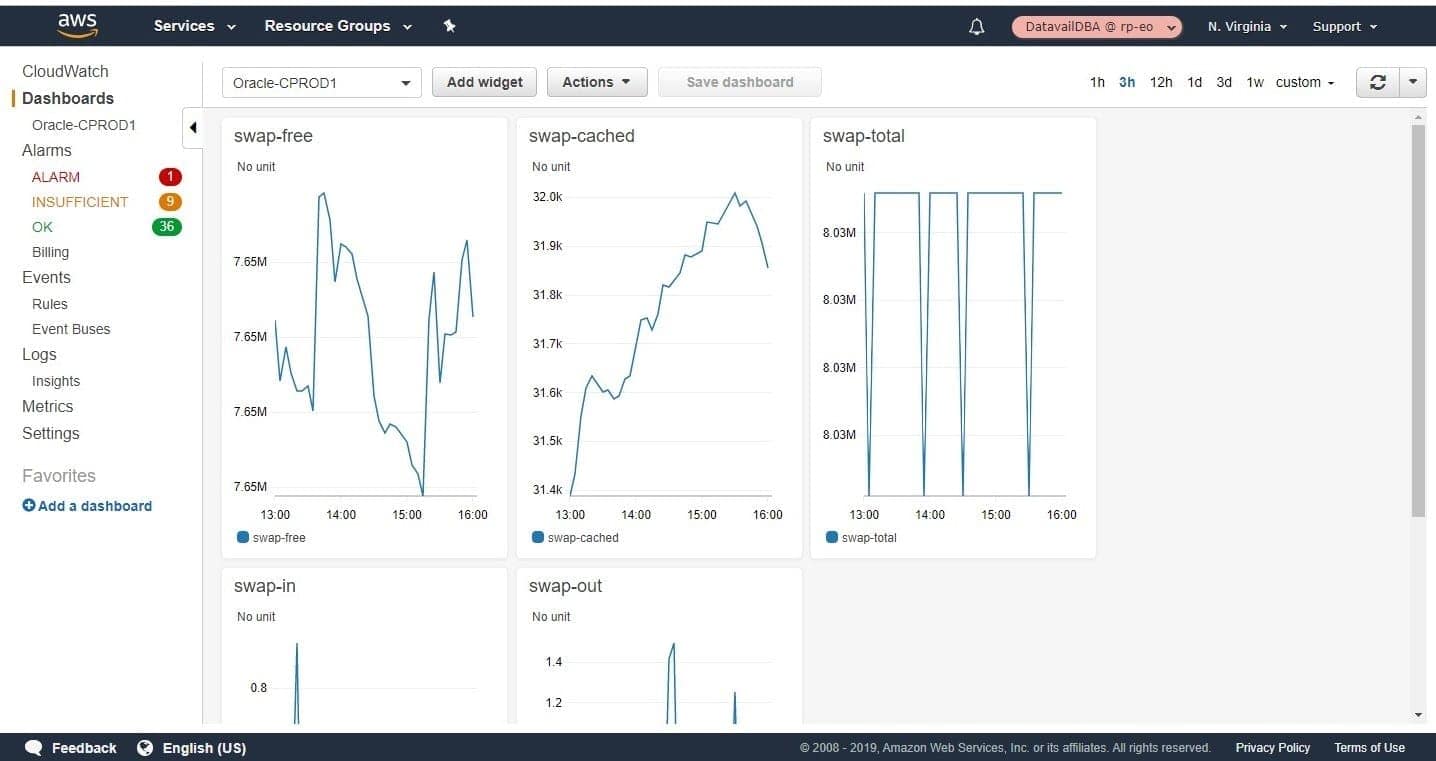The height and width of the screenshot is (761, 1436).
Task: Click the swap-total widget title
Action: 864,136
